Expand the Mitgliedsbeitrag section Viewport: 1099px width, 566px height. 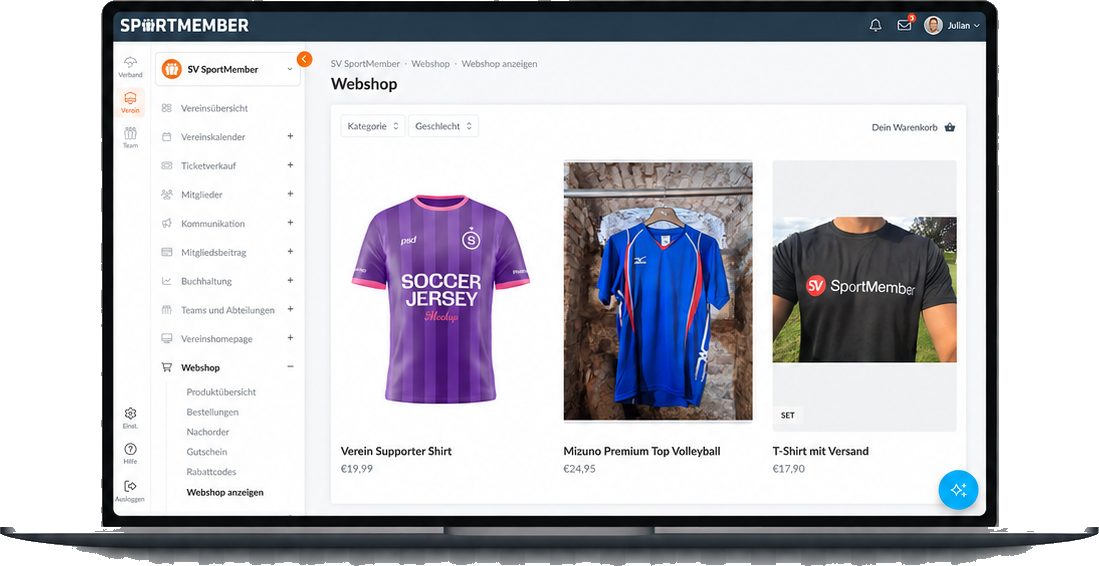(x=290, y=251)
